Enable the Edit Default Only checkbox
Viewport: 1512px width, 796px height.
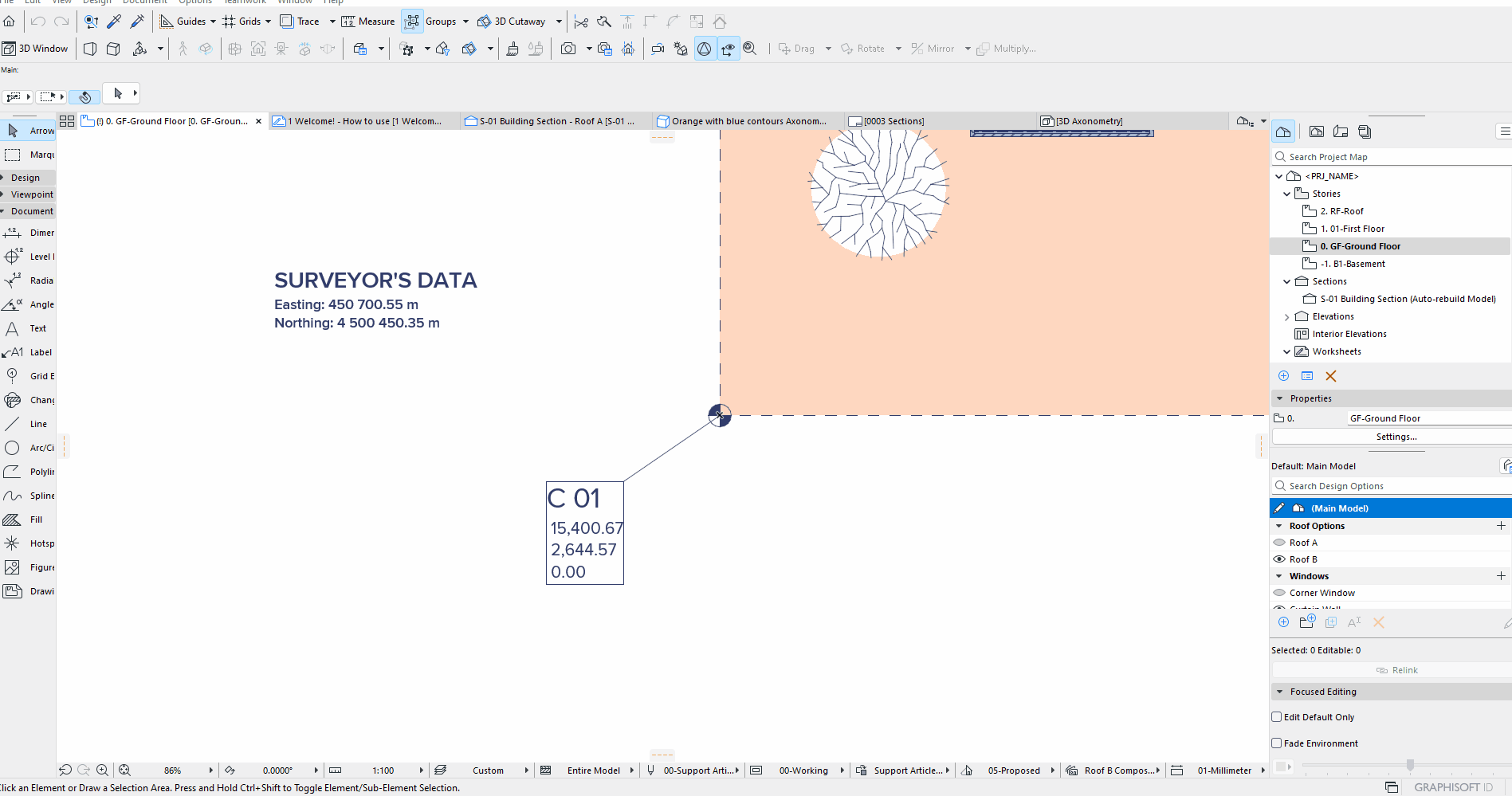click(1276, 717)
